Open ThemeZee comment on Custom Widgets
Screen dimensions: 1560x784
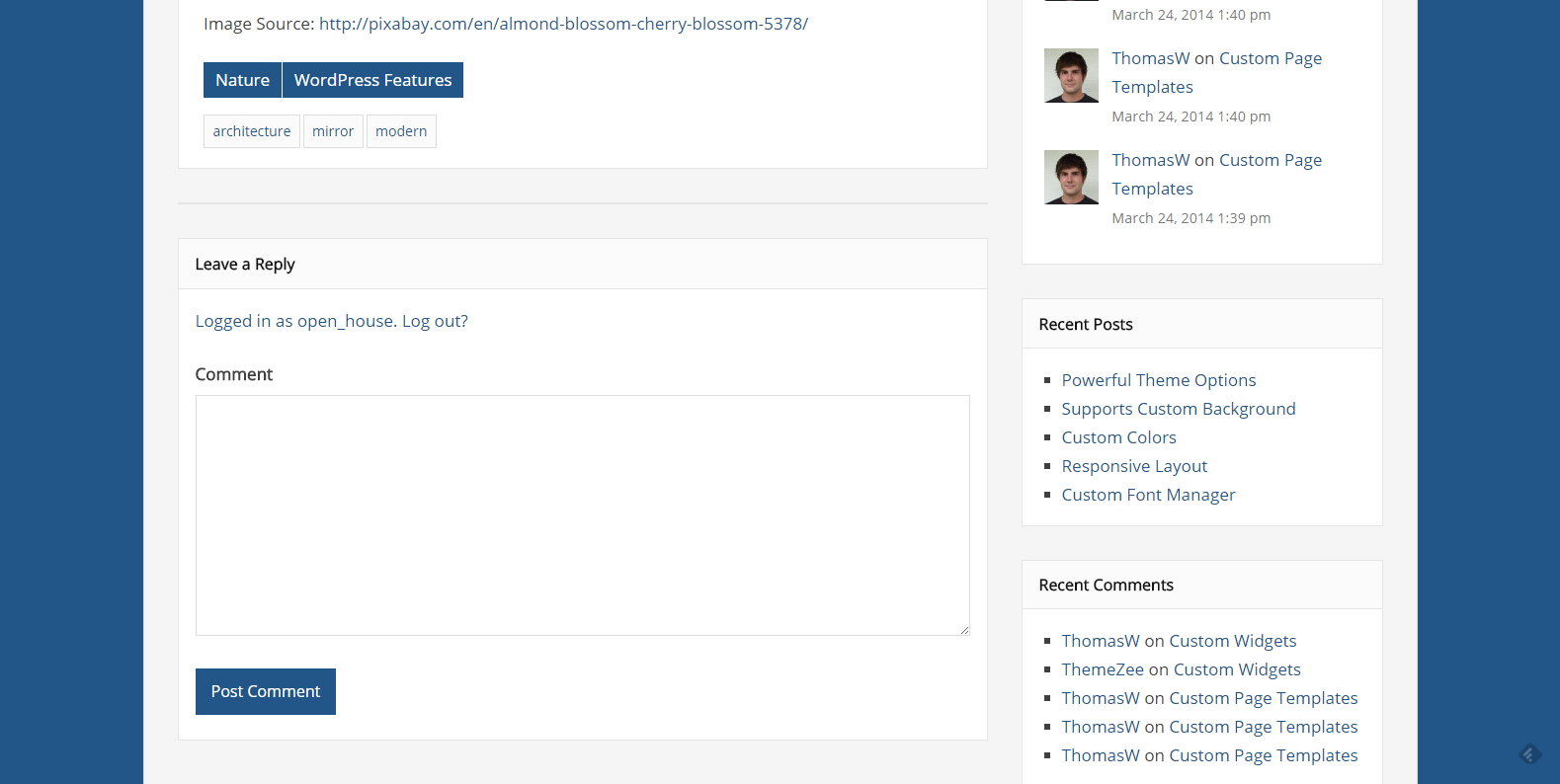point(1234,669)
